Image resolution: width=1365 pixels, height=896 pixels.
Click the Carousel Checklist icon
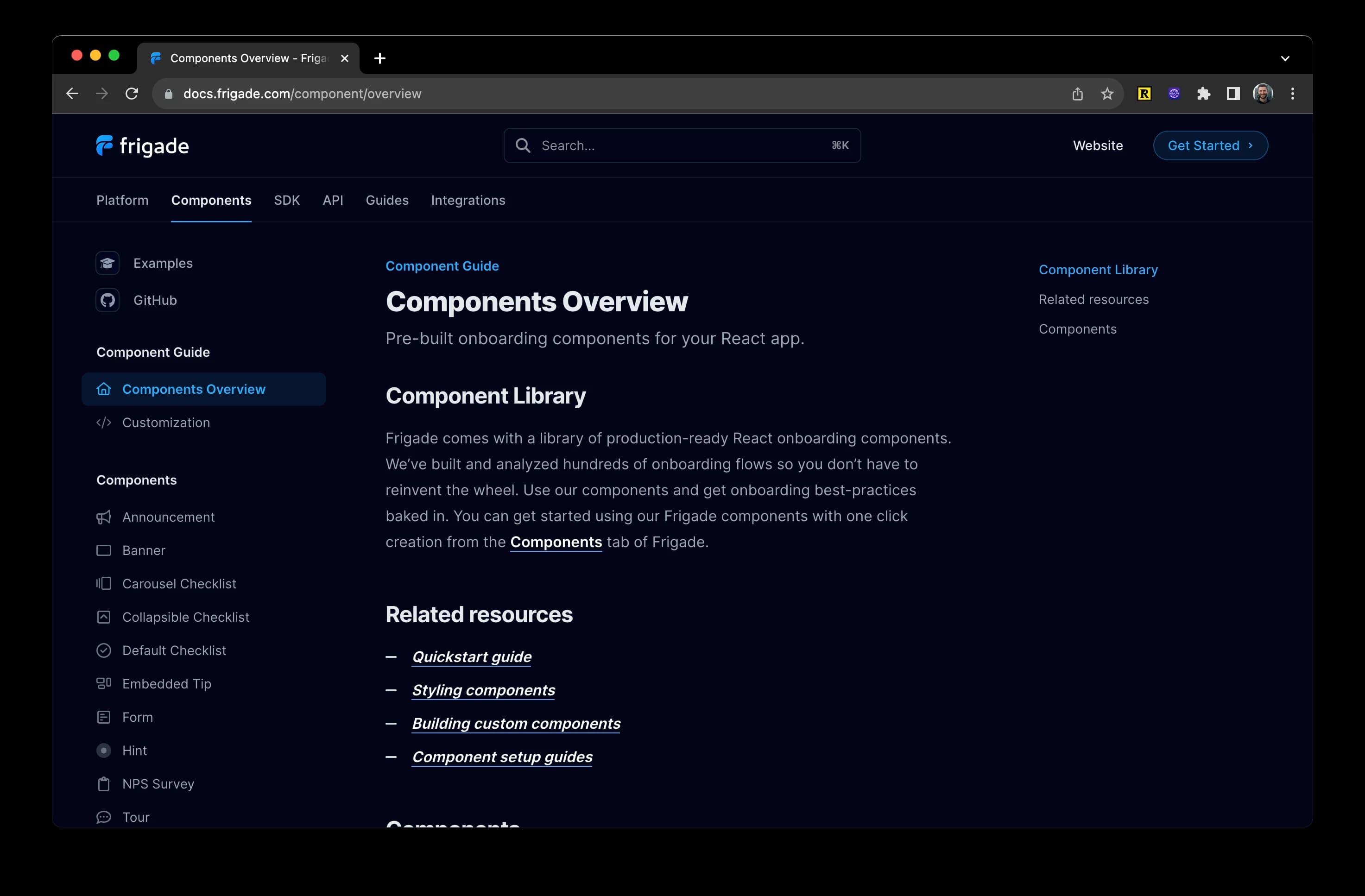(x=104, y=583)
